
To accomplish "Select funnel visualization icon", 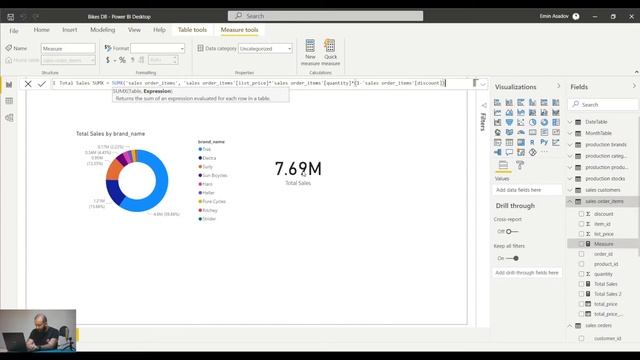I will pos(509,122).
